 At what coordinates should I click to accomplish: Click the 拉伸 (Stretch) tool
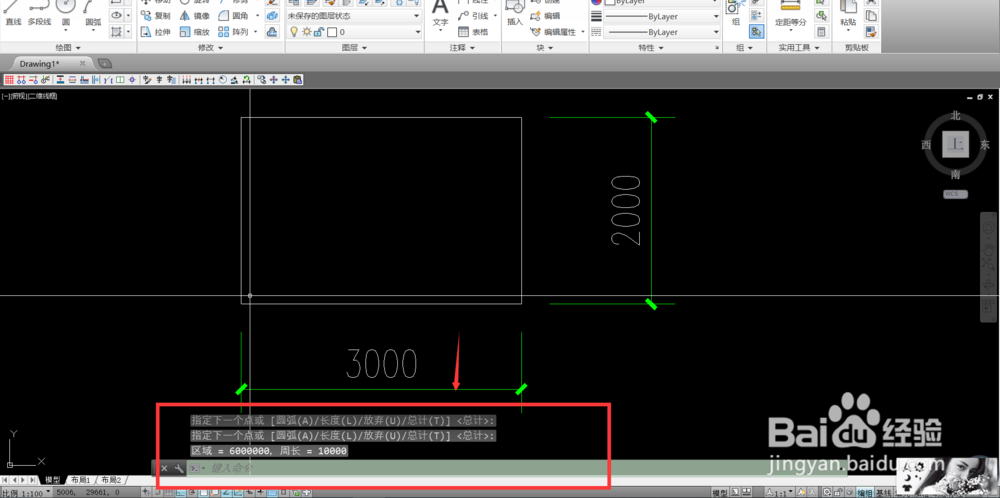[155, 32]
